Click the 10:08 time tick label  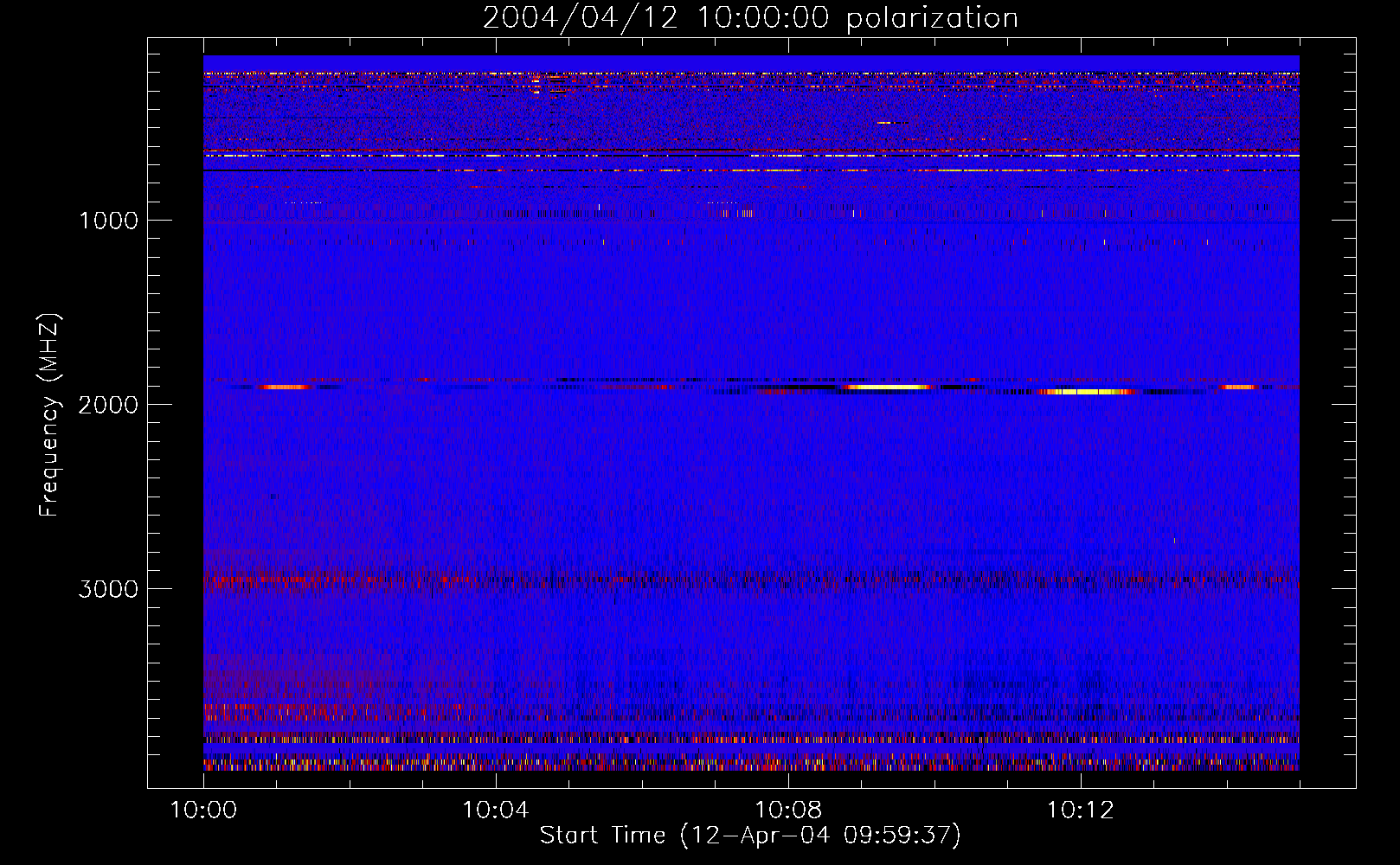[x=788, y=811]
